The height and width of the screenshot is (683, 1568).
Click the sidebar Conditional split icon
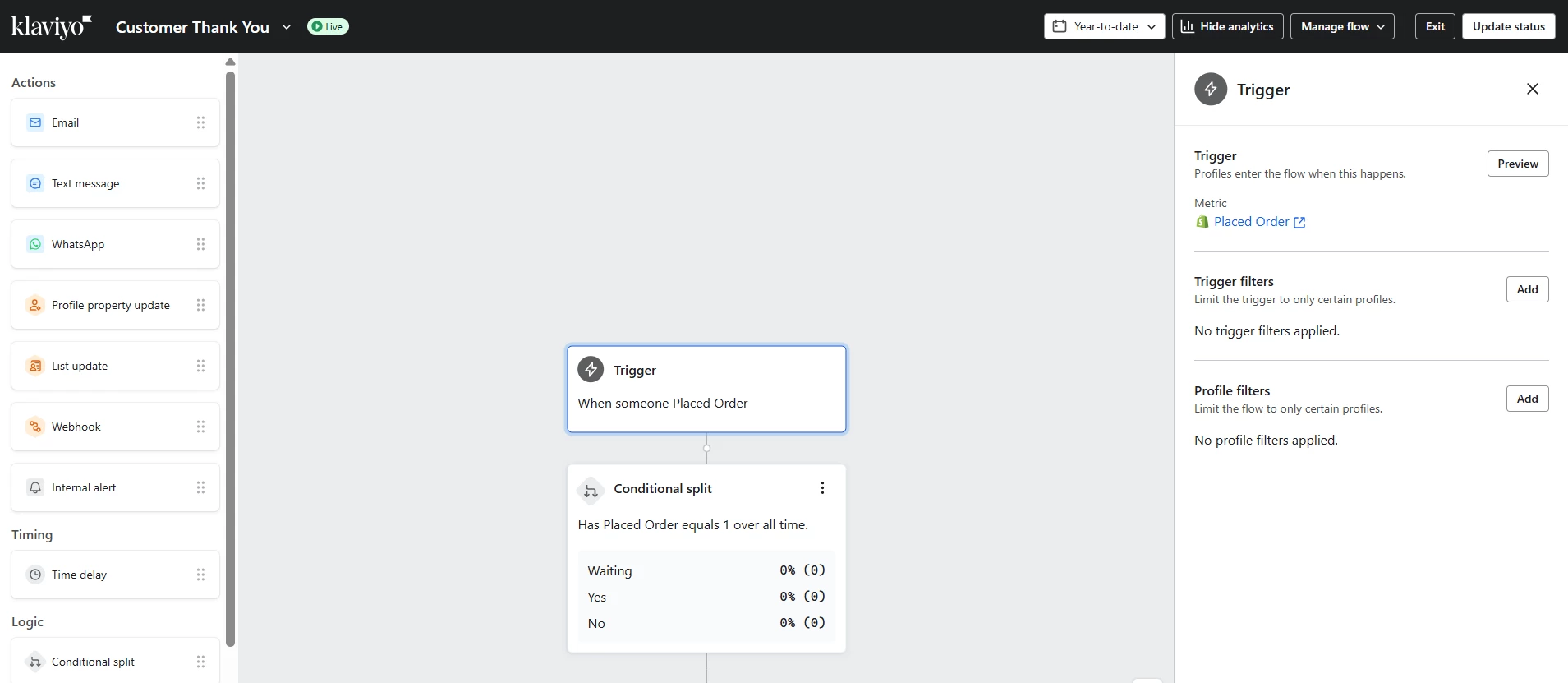(35, 662)
